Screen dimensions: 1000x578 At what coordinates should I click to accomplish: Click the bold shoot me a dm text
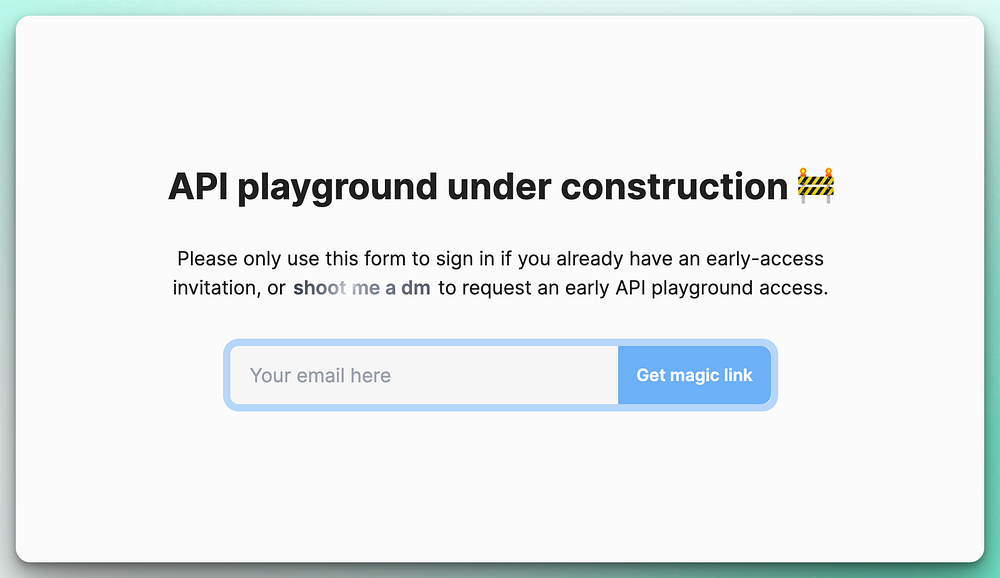click(x=361, y=288)
